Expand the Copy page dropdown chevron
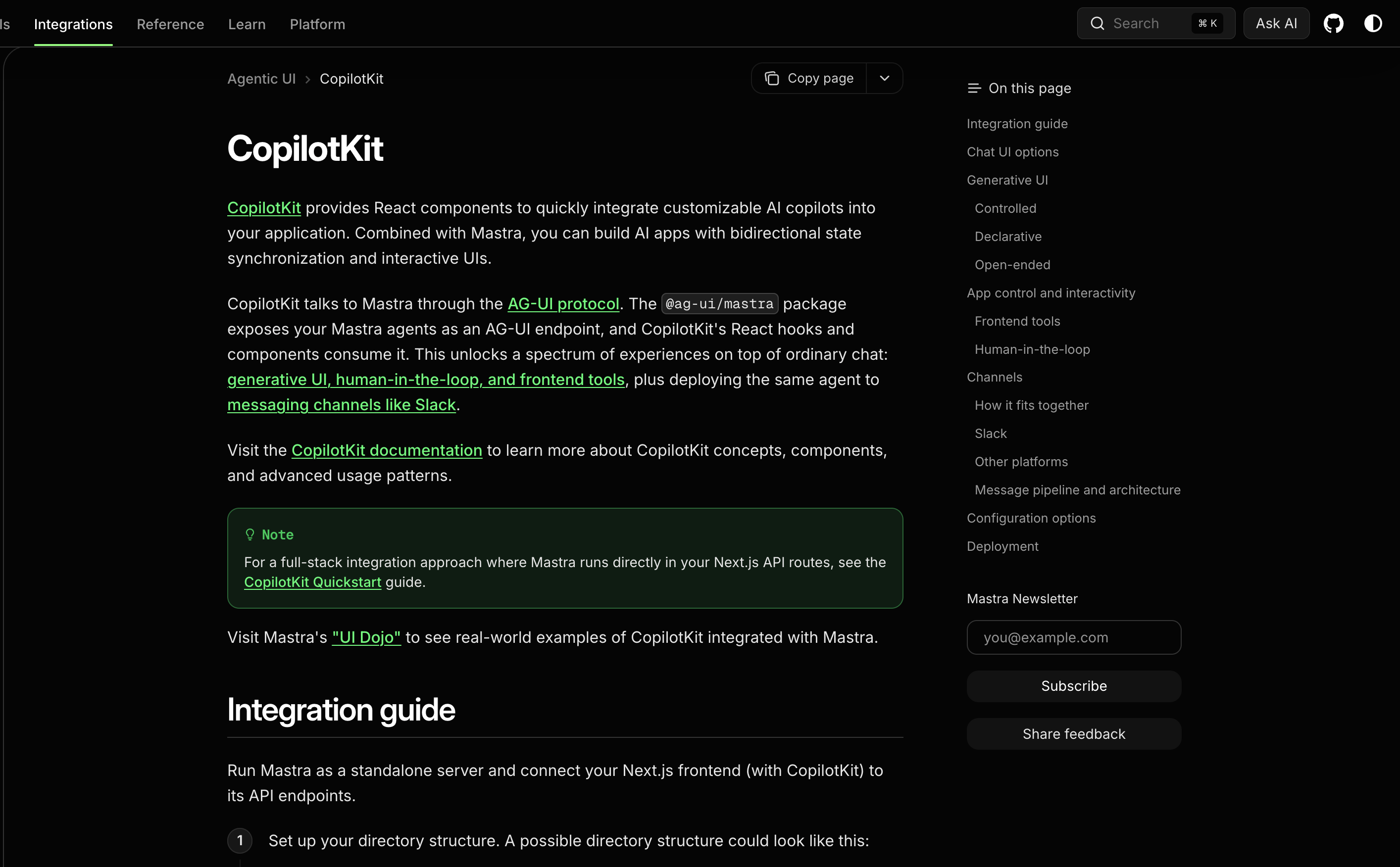Viewport: 1400px width, 867px height. pos(884,78)
